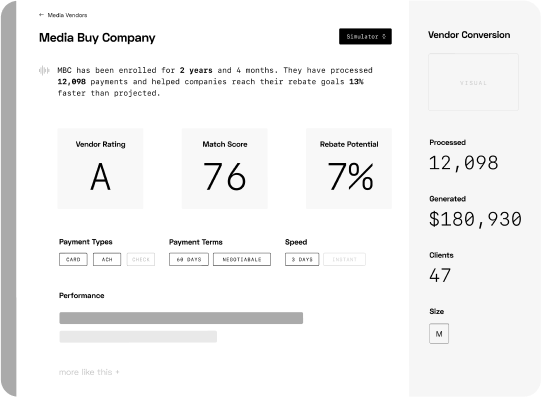Select the NEGOTIABLE payment term chip

coord(242,259)
